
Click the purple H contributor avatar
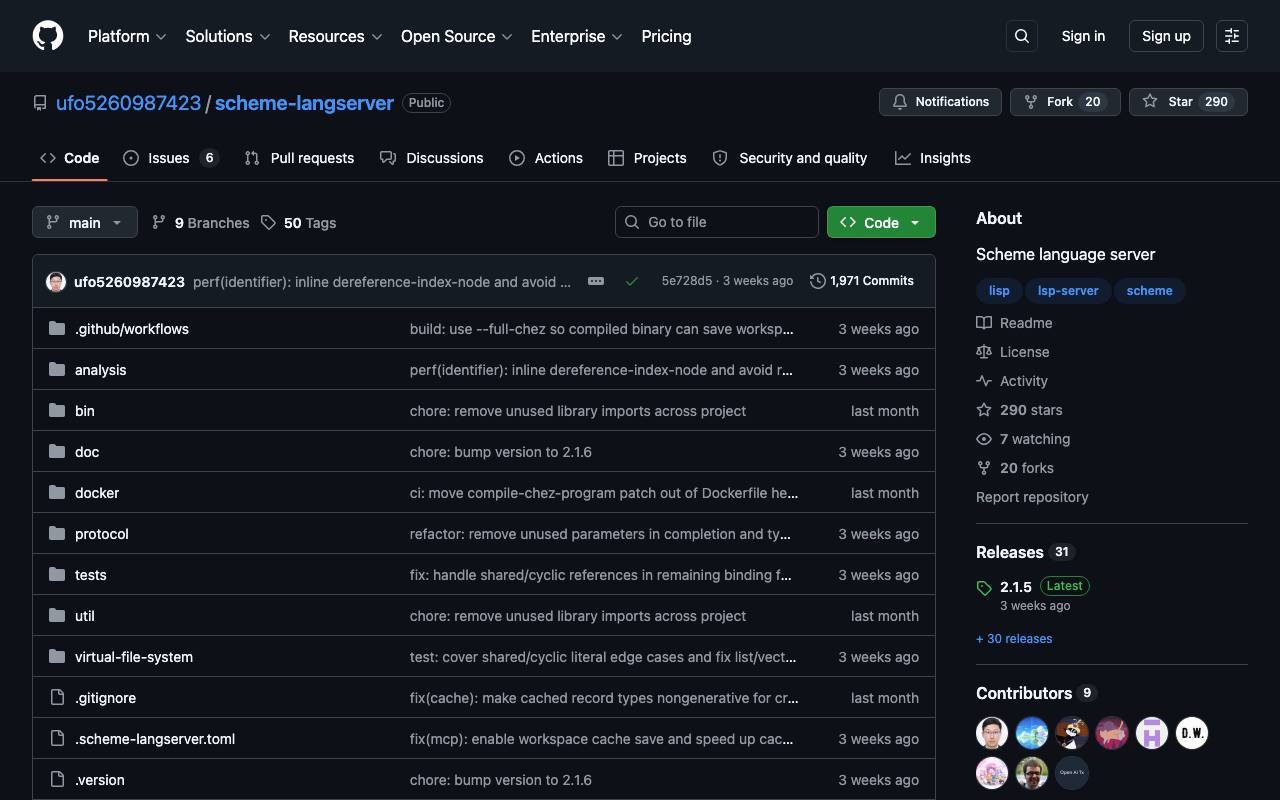pyautogui.click(x=1152, y=733)
